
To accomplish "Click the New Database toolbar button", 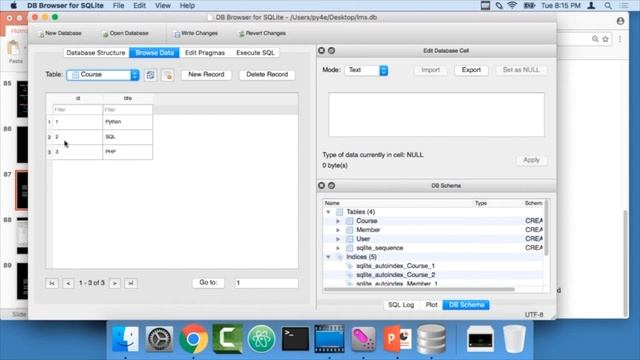I will click(x=60, y=33).
